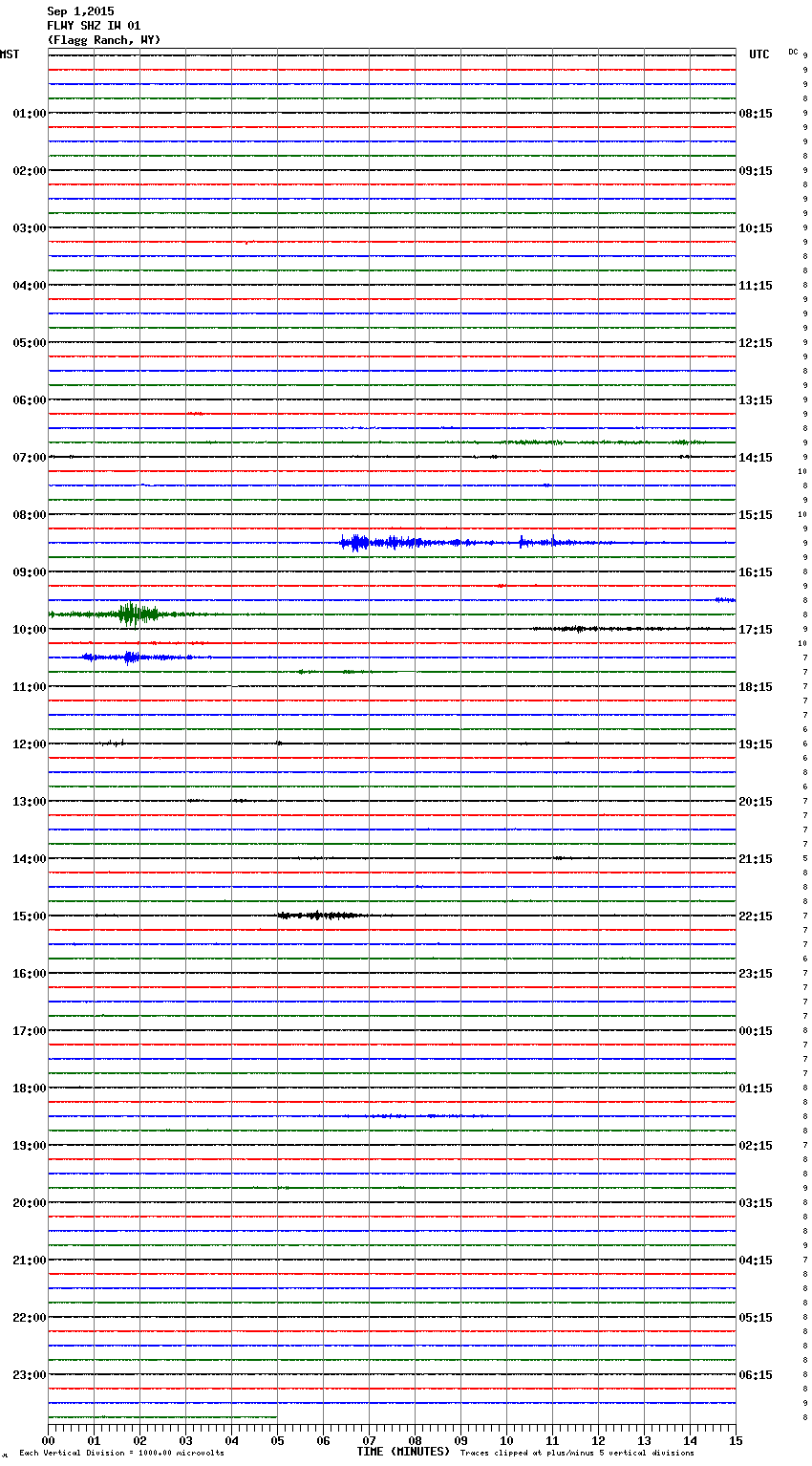The image size is (812, 1466).
Task: Click the 04:00 MST time label
Action: [x=30, y=286]
